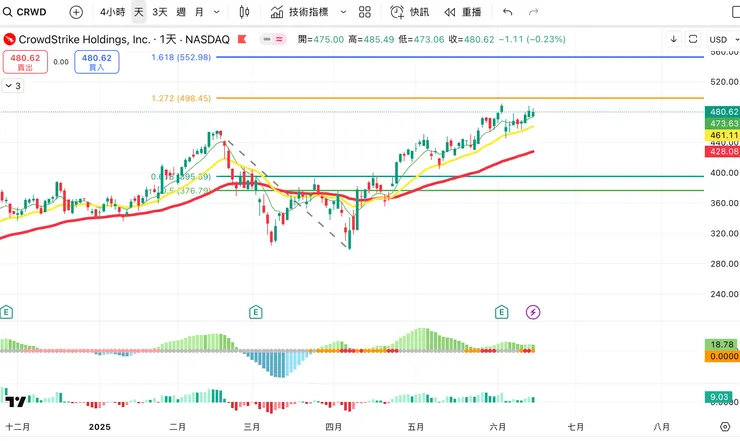This screenshot has height=441, width=740.
Task: Click the blue 買入 buy button
Action: (x=96, y=62)
